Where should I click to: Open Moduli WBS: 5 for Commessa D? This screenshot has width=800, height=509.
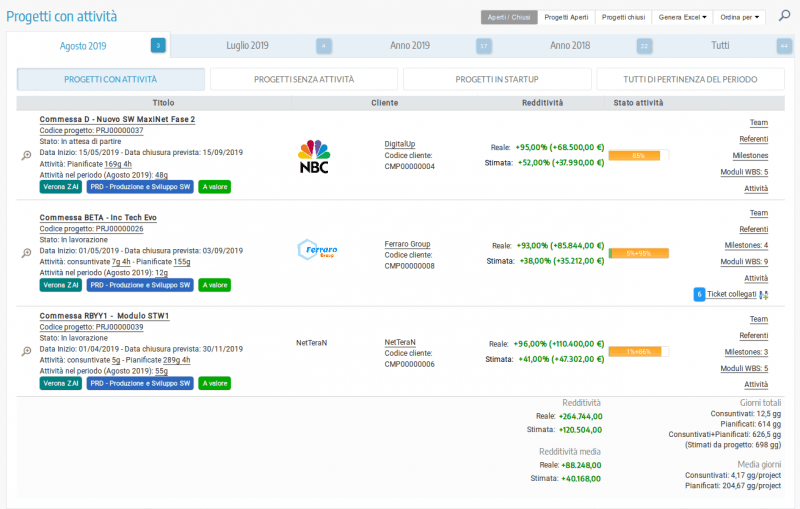[744, 172]
